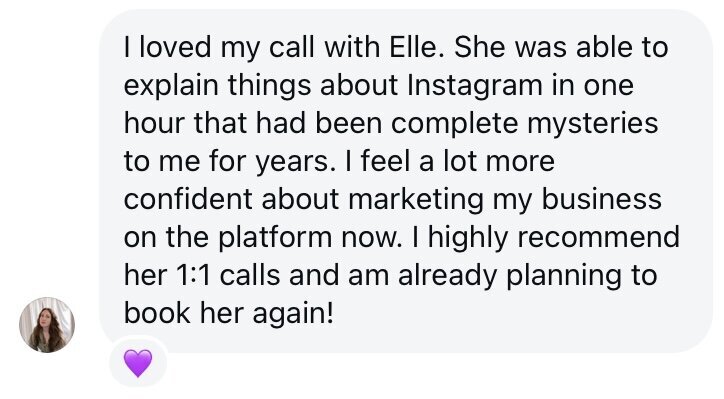Click the word "marketing" in the text

pos(416,200)
